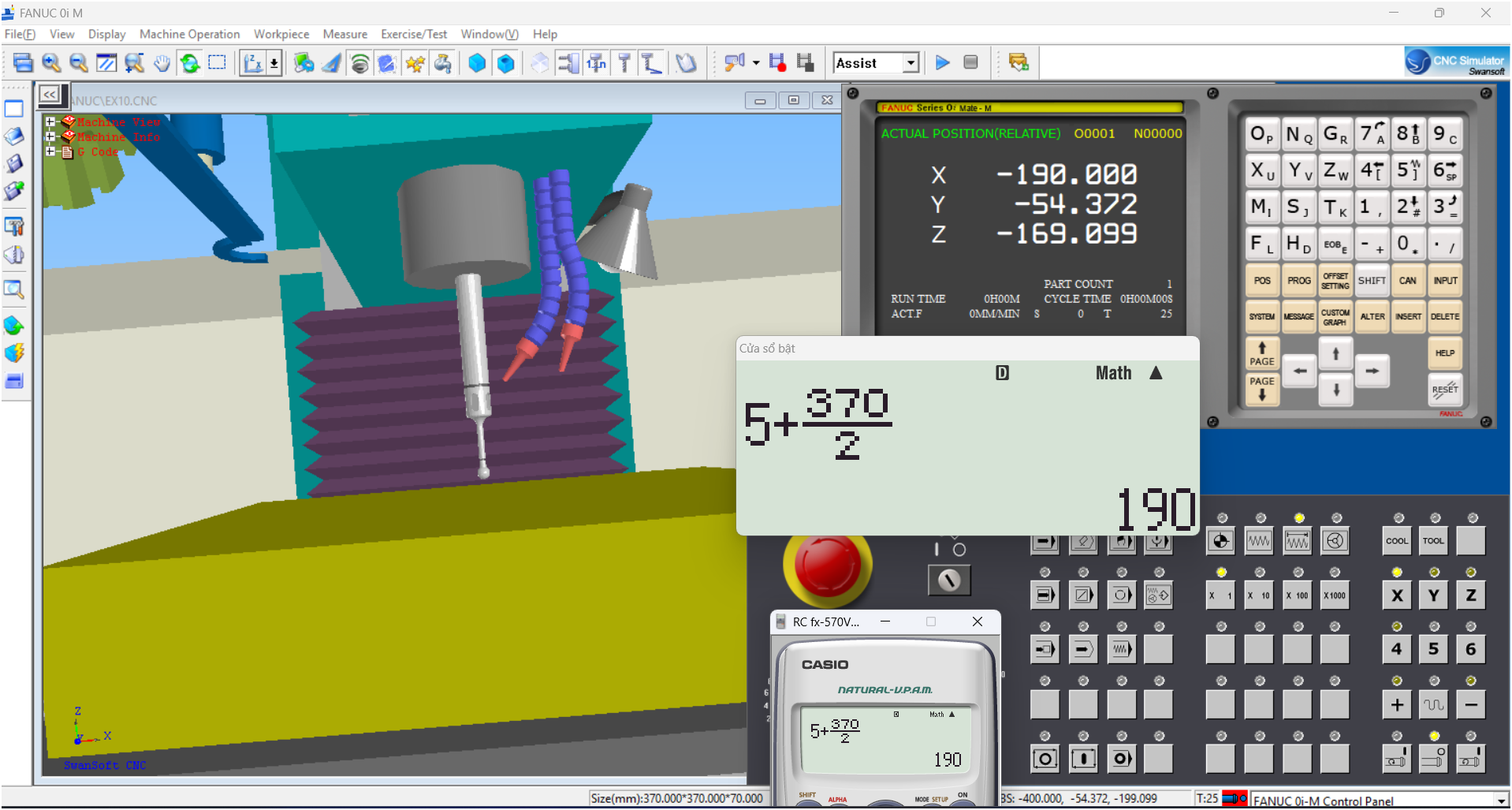This screenshot has width=1512, height=810.
Task: Click the blue cube with hole icon
Action: click(x=506, y=63)
